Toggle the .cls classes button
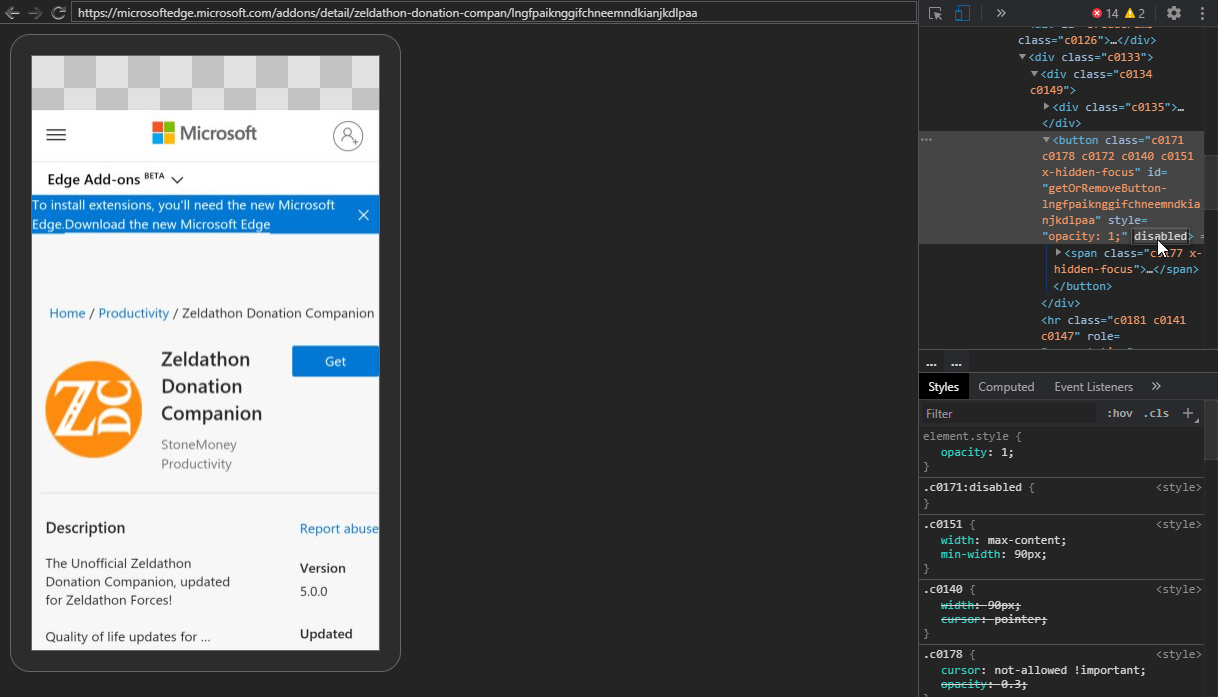 coord(1156,413)
